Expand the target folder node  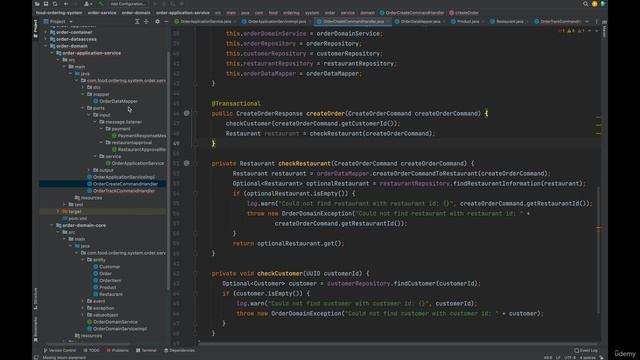(x=58, y=211)
